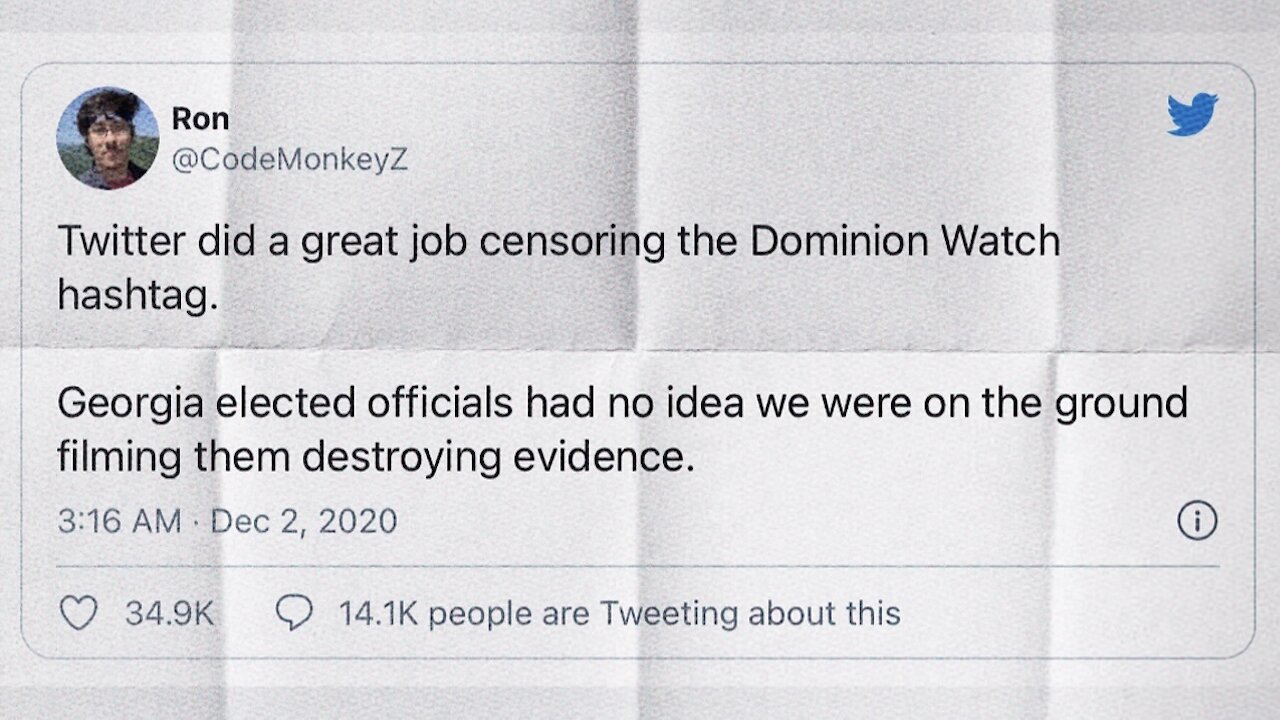
Task: Like the tweet with the heart icon
Action: tap(79, 612)
